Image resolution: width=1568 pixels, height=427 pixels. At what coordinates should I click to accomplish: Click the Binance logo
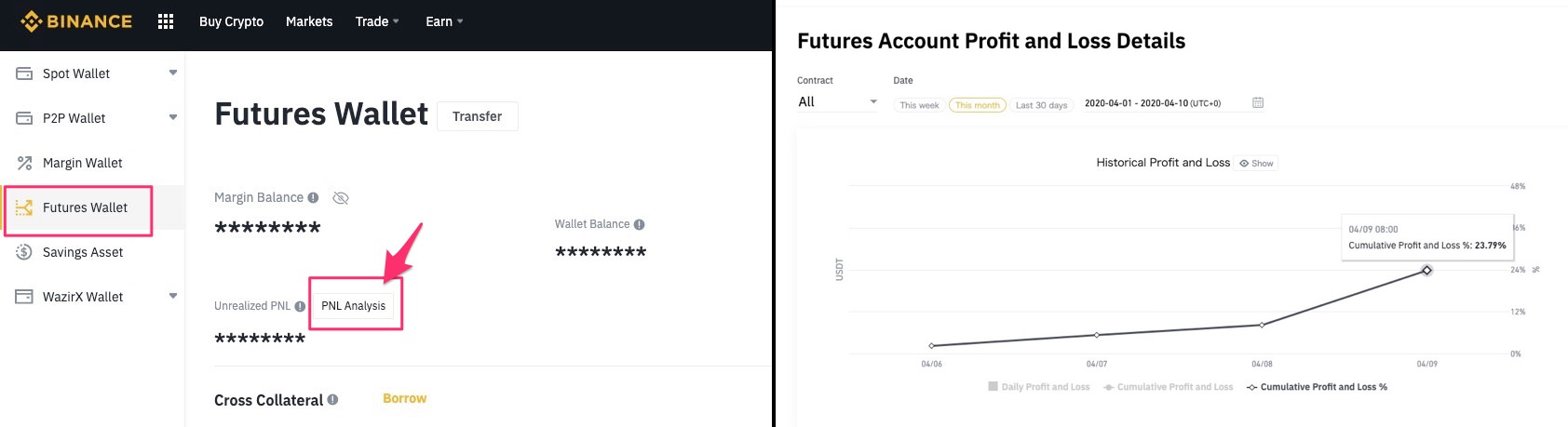pos(76,21)
